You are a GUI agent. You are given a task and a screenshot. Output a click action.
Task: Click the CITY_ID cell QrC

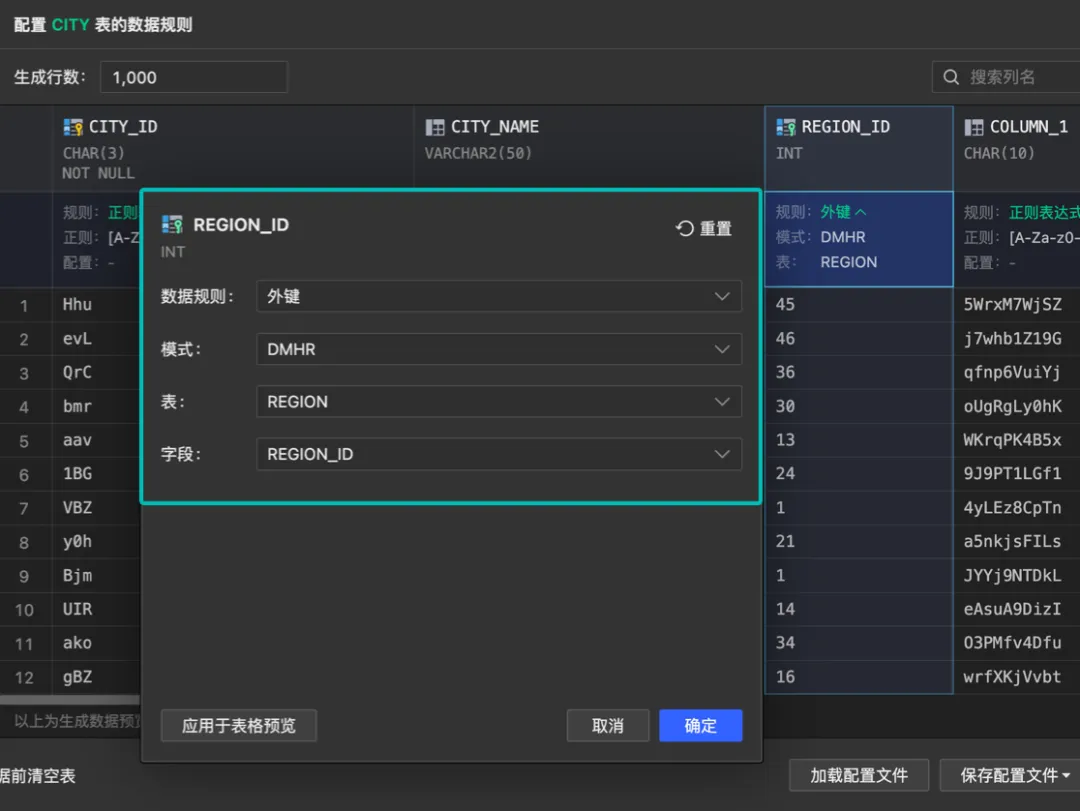coord(77,372)
